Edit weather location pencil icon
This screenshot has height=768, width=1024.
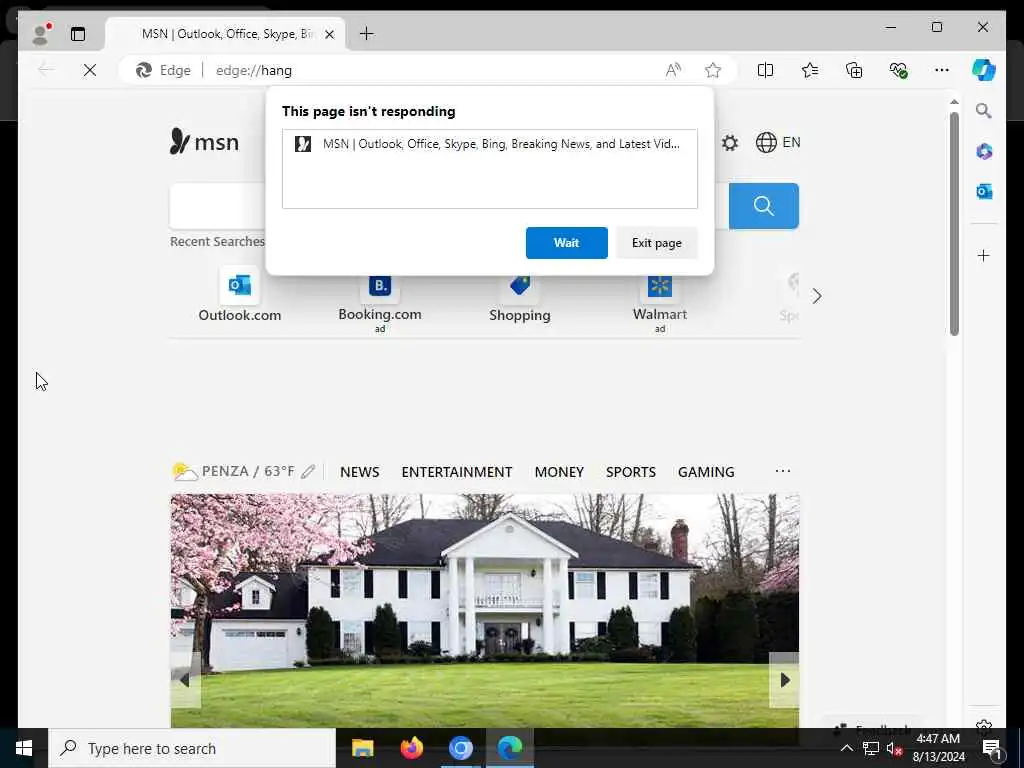coord(308,472)
